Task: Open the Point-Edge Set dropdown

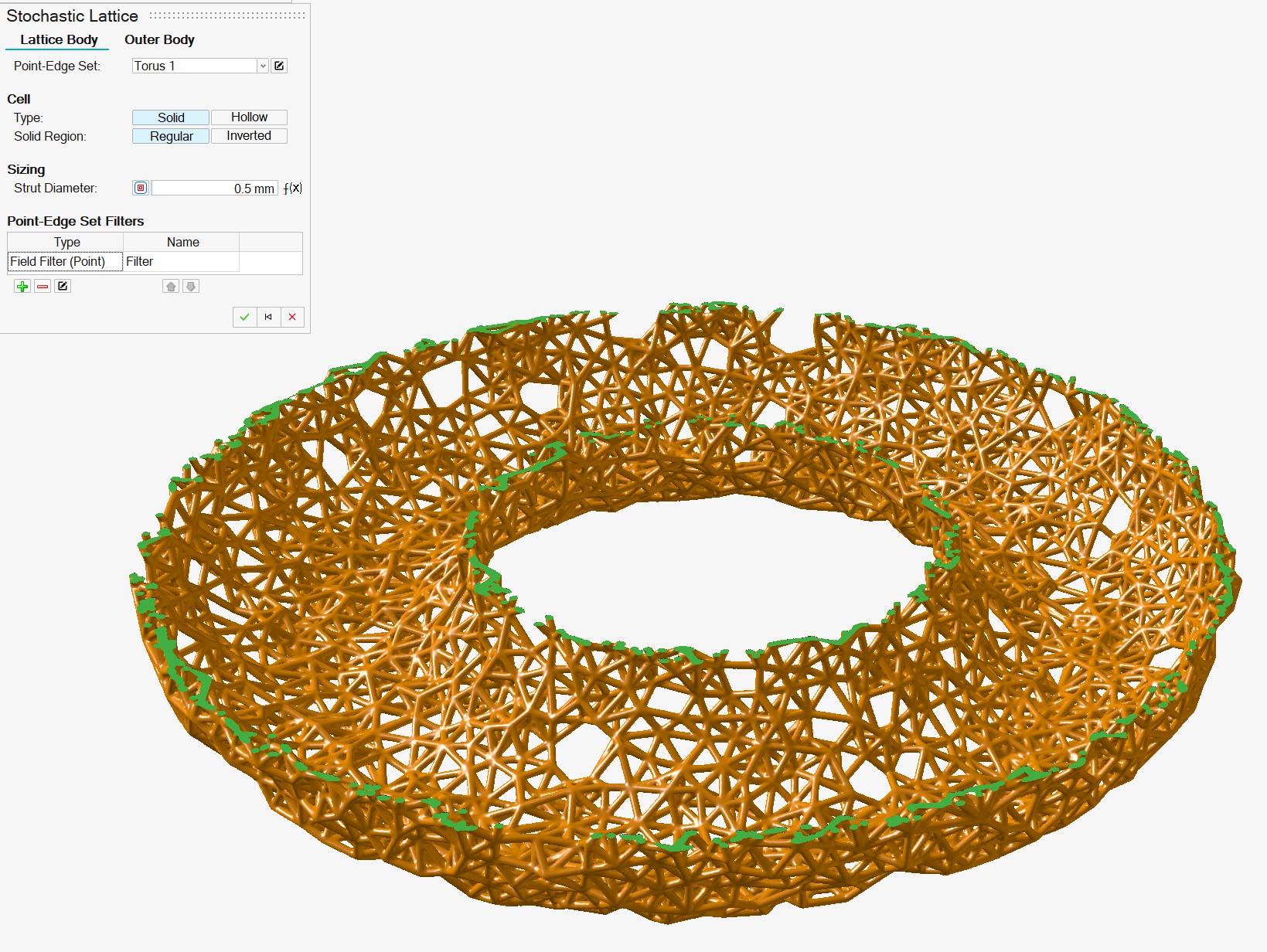Action: [x=263, y=66]
